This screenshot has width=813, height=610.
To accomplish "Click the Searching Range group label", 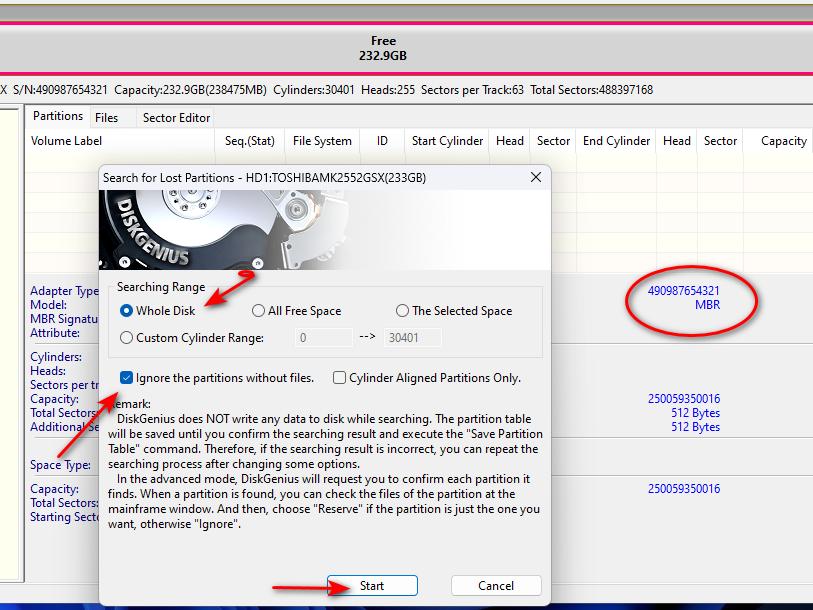I will click(x=161, y=287).
